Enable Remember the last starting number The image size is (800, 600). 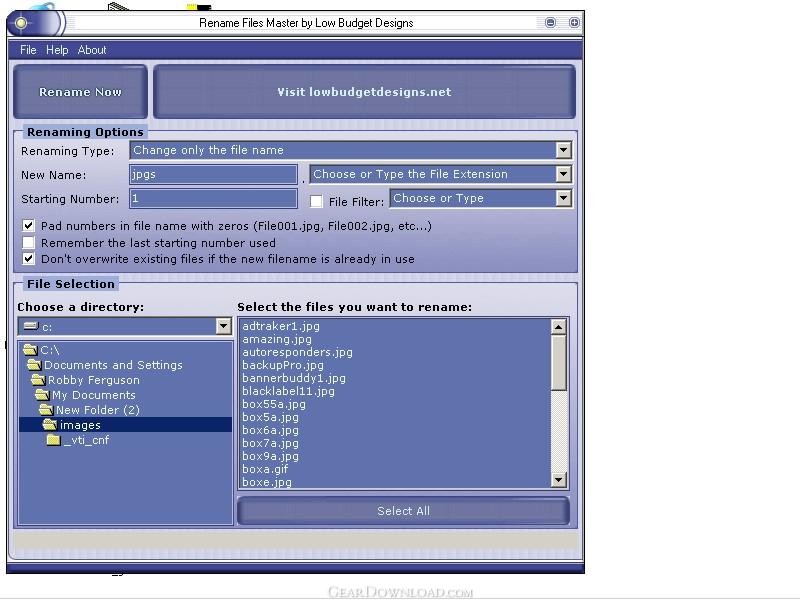[29, 242]
